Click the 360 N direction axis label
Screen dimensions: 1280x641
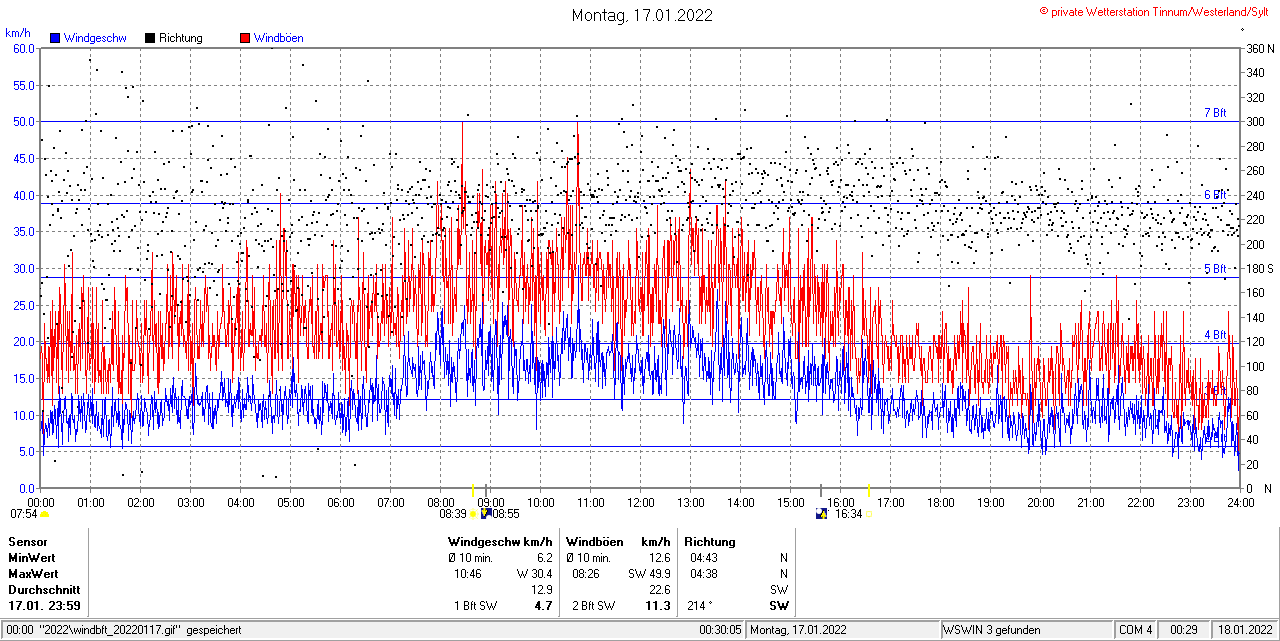(x=1260, y=48)
